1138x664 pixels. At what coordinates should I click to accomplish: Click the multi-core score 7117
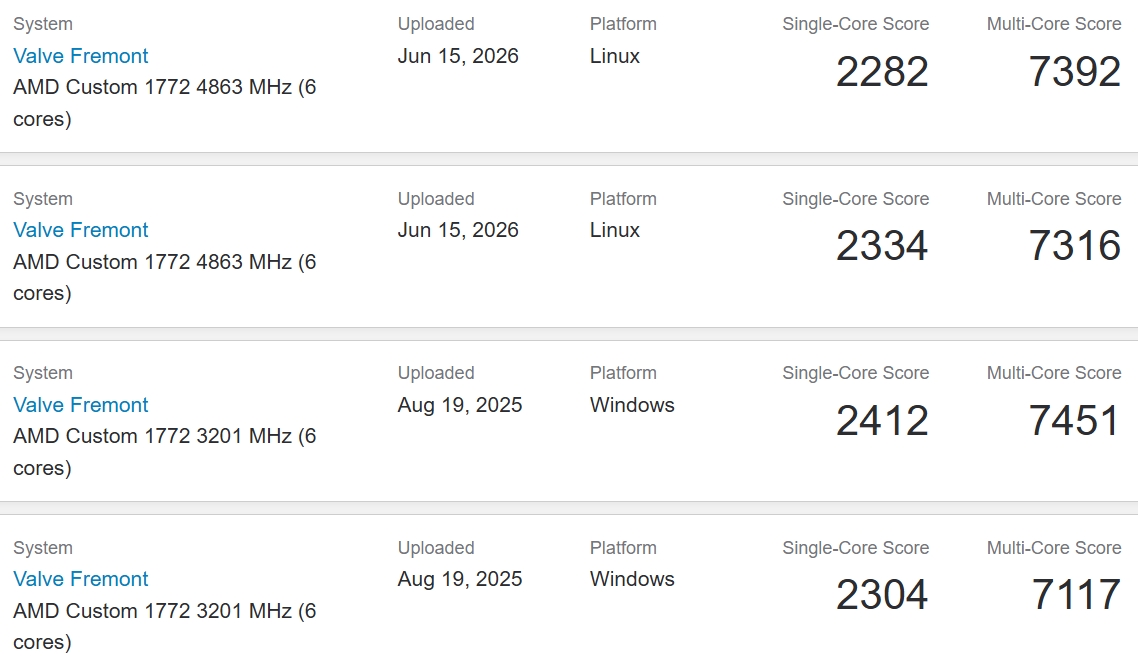[1076, 595]
